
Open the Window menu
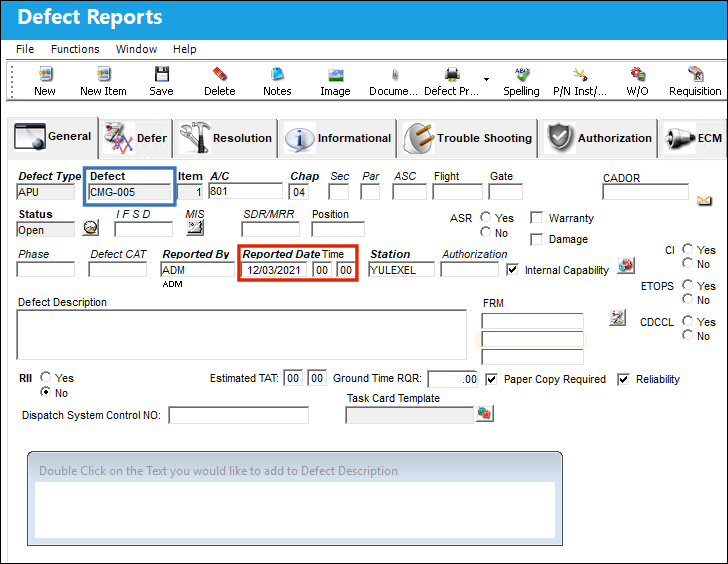(x=136, y=49)
